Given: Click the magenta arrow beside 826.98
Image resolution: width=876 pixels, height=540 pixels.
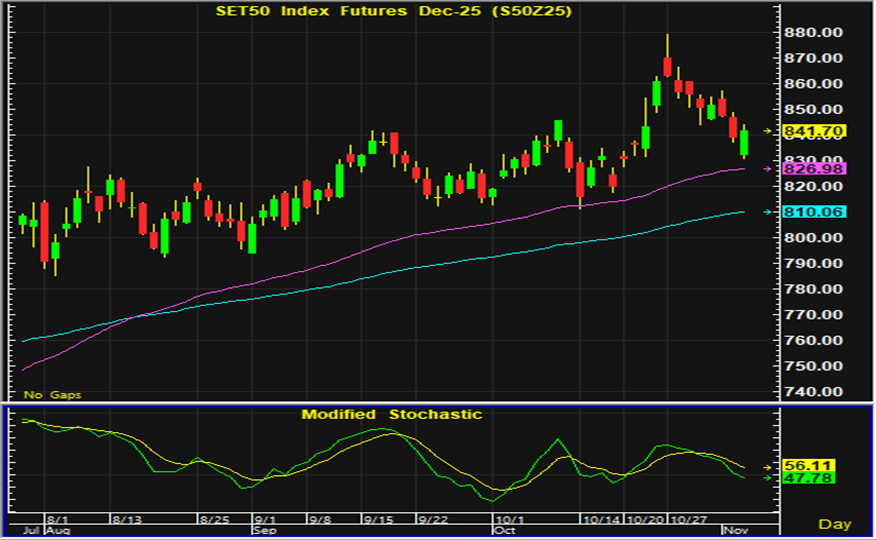Looking at the screenshot, I should [768, 169].
